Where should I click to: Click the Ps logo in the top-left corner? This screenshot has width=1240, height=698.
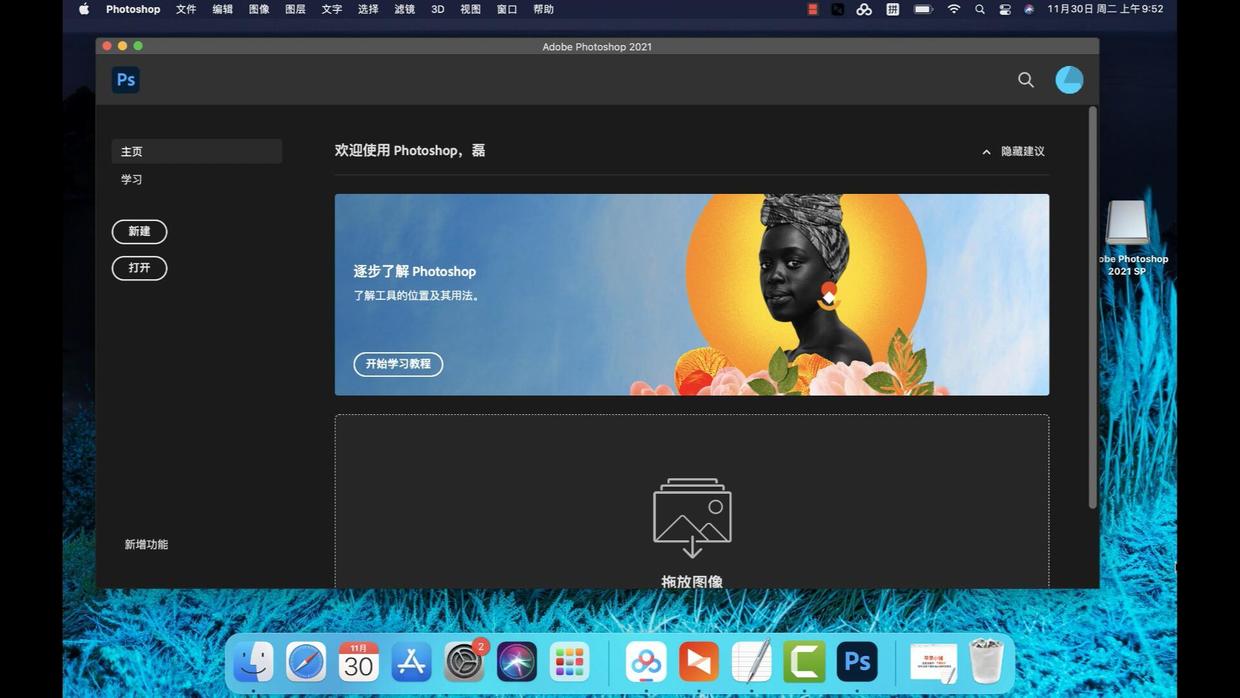pos(125,80)
